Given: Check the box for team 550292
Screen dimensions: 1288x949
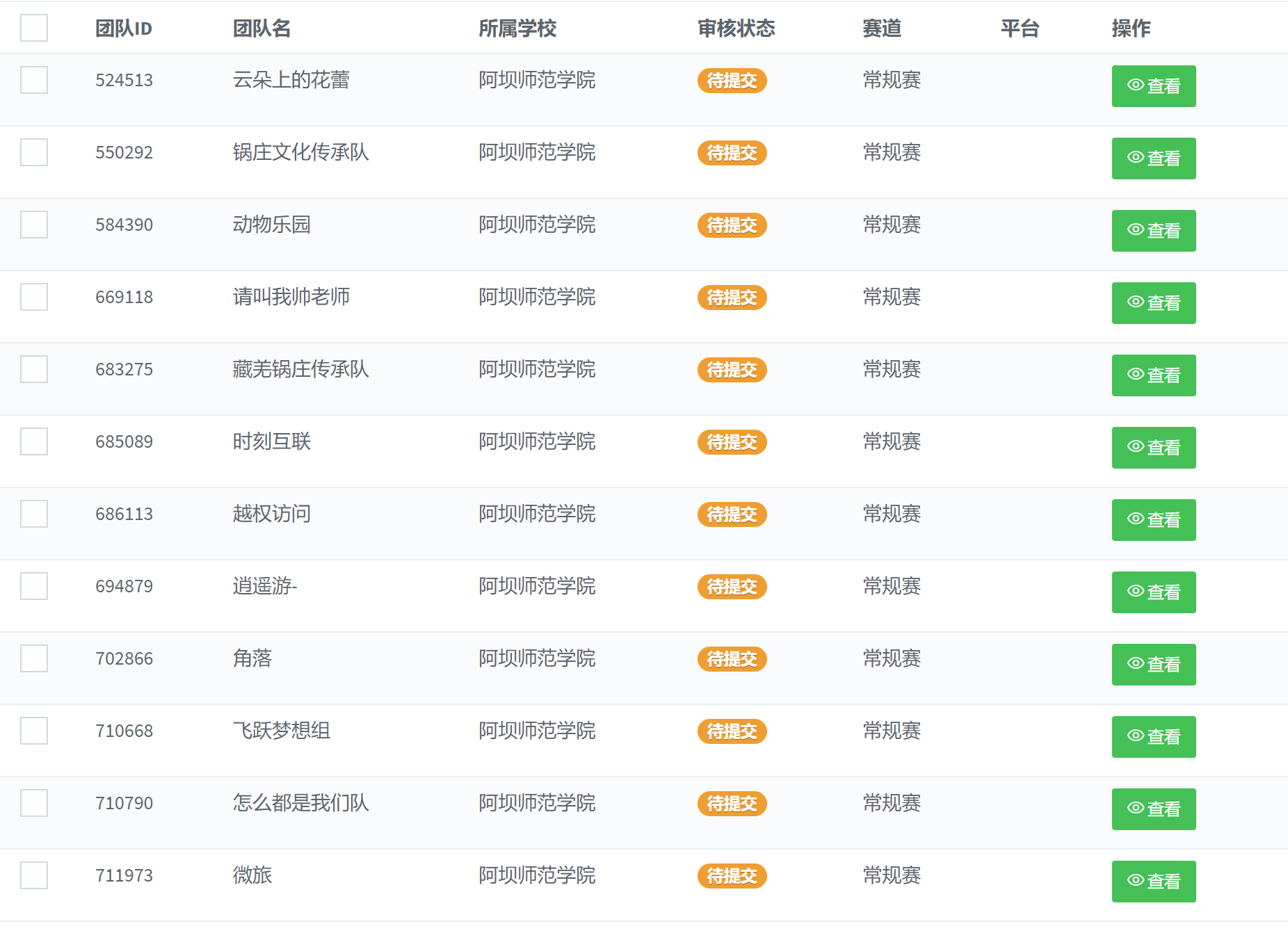Looking at the screenshot, I should [34, 152].
